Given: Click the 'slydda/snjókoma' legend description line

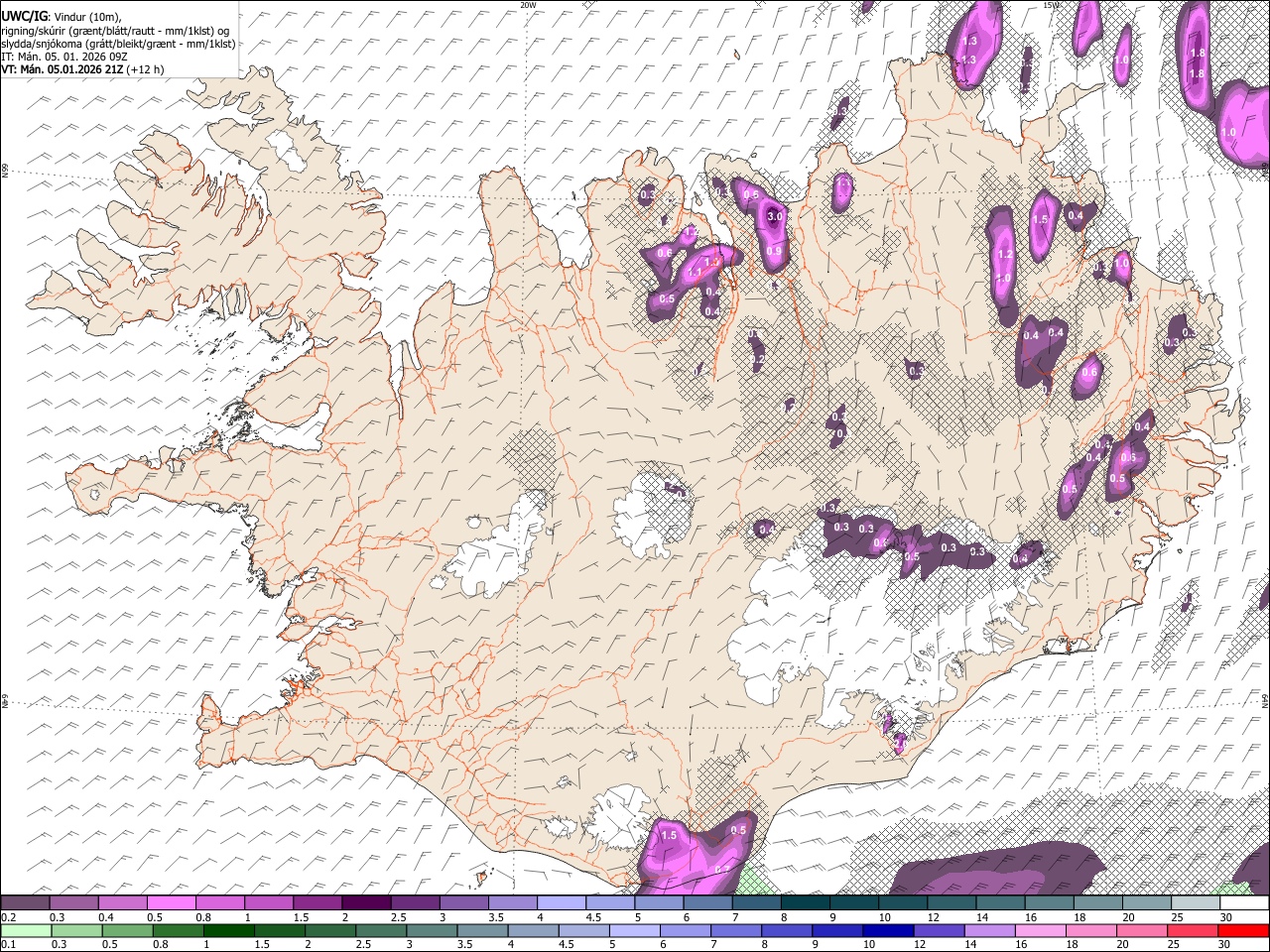Looking at the screenshot, I should [118, 44].
